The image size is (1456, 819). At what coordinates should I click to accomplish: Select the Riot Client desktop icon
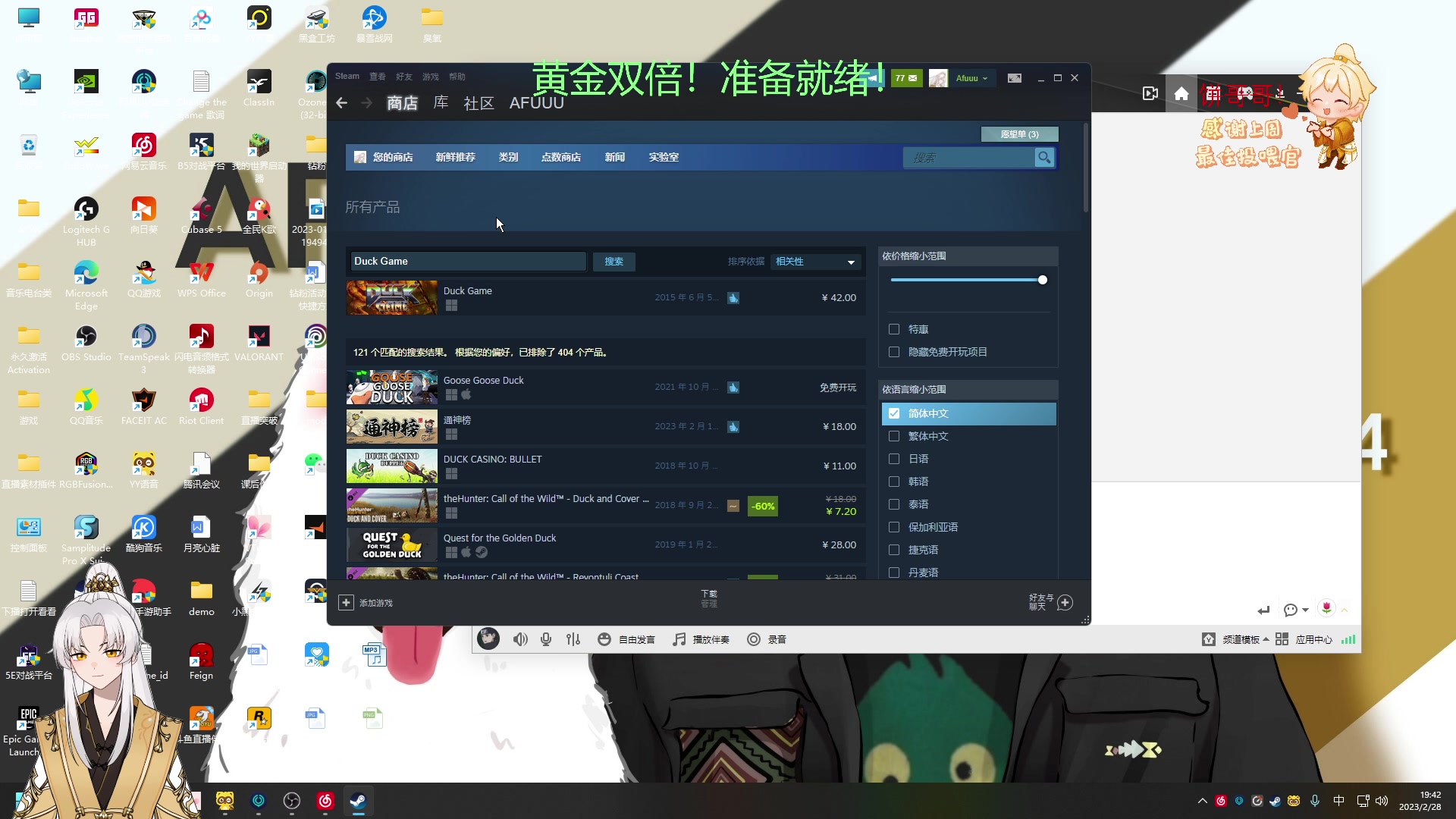(202, 406)
